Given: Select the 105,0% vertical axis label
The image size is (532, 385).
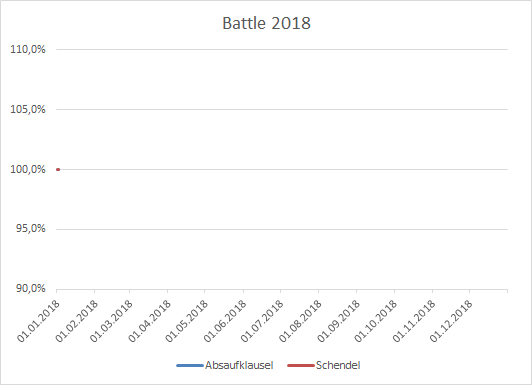Looking at the screenshot, I should point(28,109).
